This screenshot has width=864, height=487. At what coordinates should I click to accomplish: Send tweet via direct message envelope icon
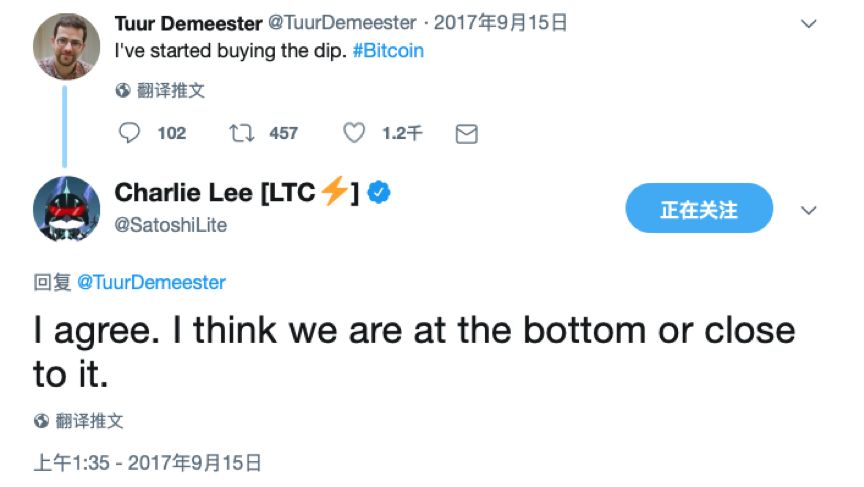point(466,134)
